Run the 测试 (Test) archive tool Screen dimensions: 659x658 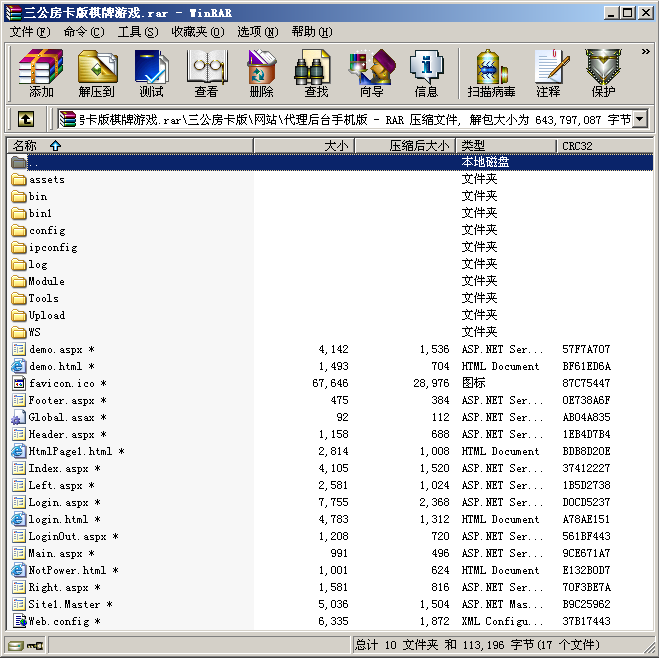click(x=151, y=73)
